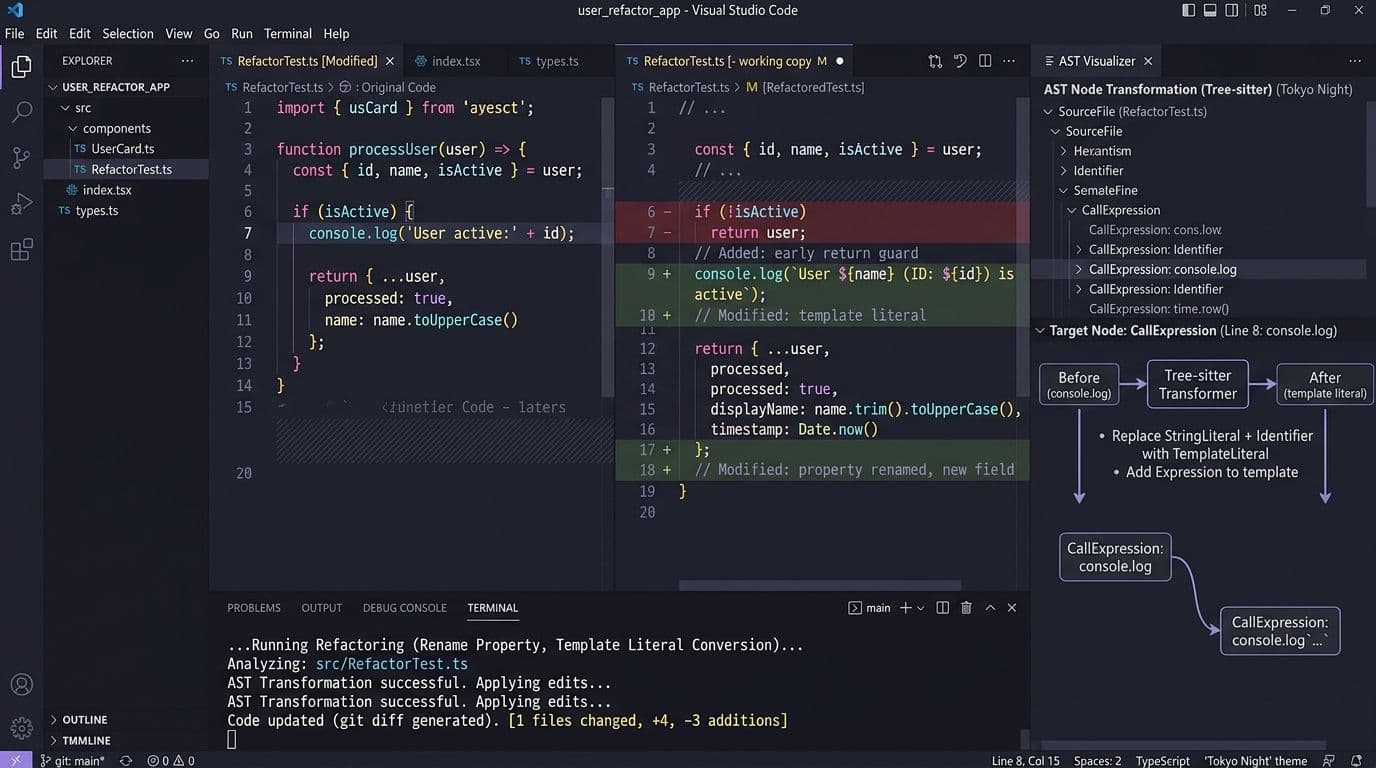Click the Line 8, Col 15 cursor position

[x=1026, y=761]
